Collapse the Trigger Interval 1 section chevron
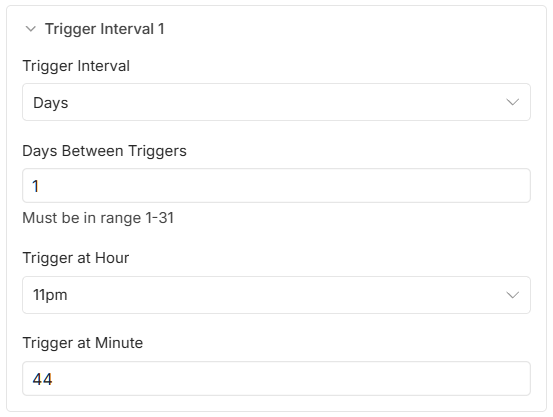Image resolution: width=553 pixels, height=417 pixels. 31,29
